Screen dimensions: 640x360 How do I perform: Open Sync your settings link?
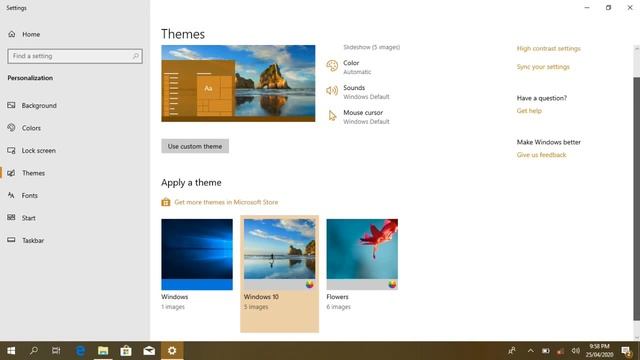tap(543, 67)
